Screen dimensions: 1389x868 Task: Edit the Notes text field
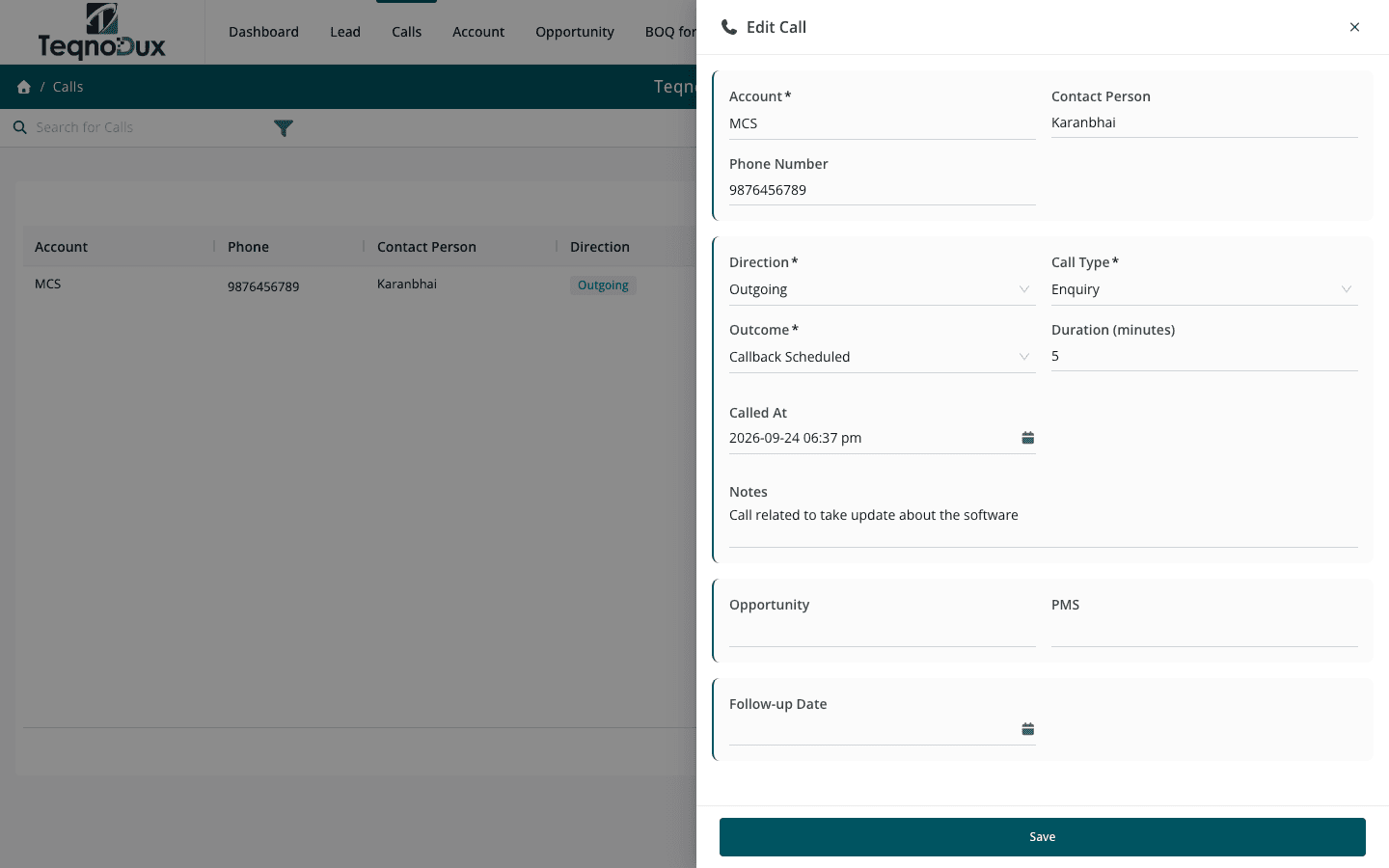tap(1043, 525)
